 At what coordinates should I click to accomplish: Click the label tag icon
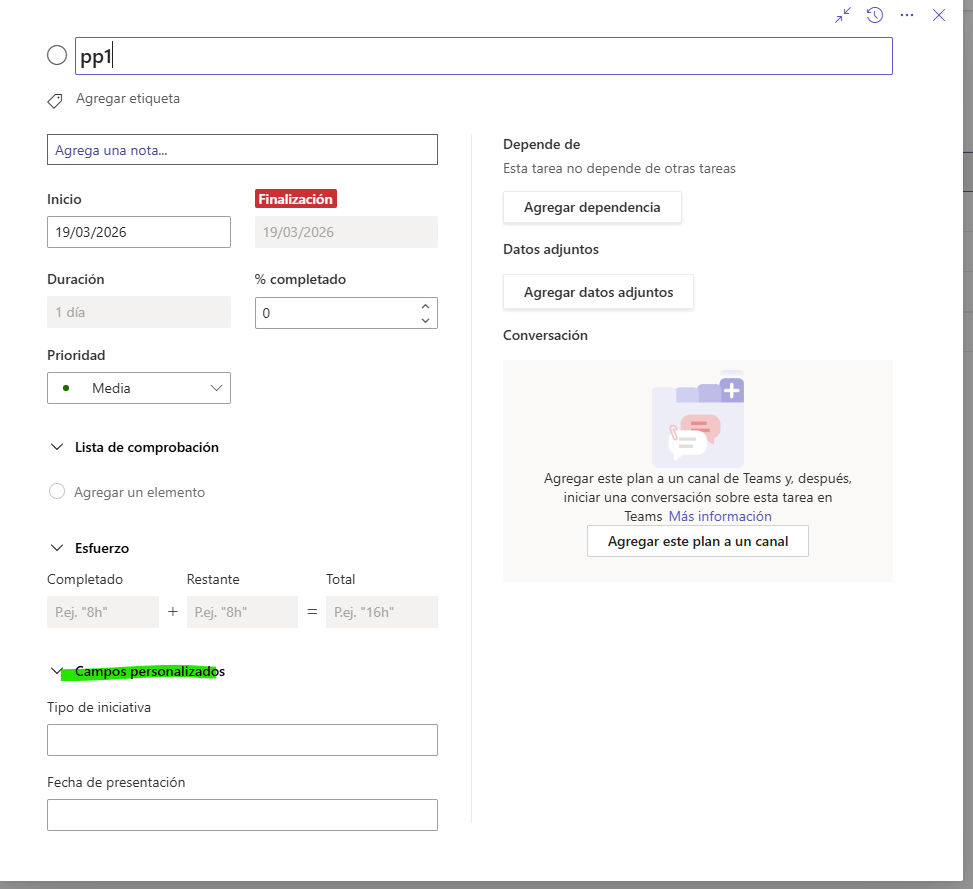tap(55, 101)
